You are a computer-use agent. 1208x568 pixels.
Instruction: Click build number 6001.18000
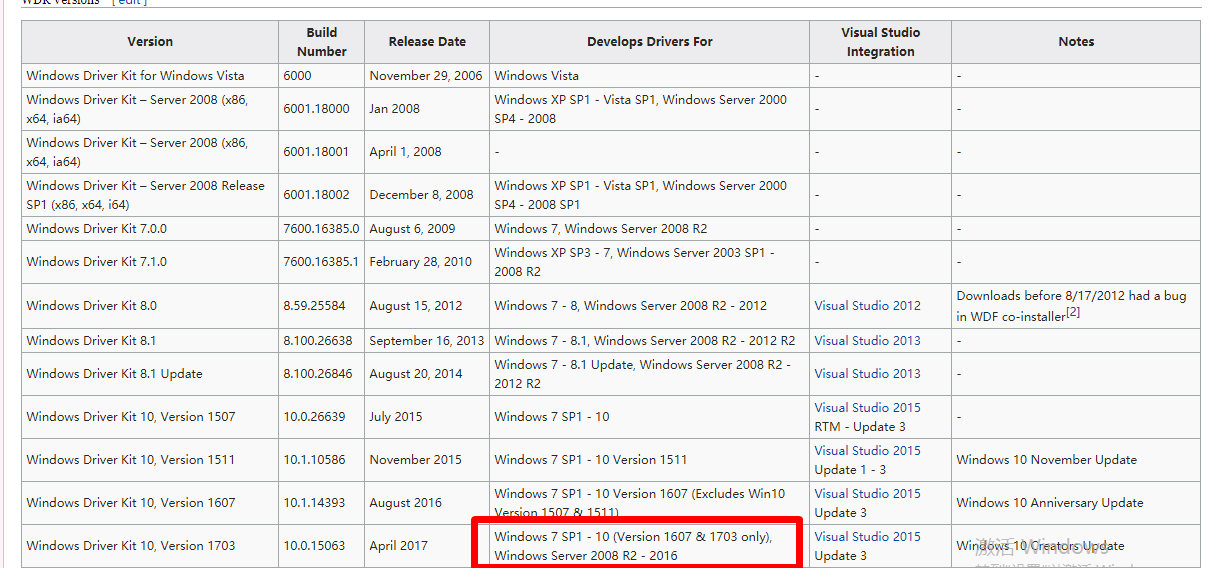coord(316,109)
